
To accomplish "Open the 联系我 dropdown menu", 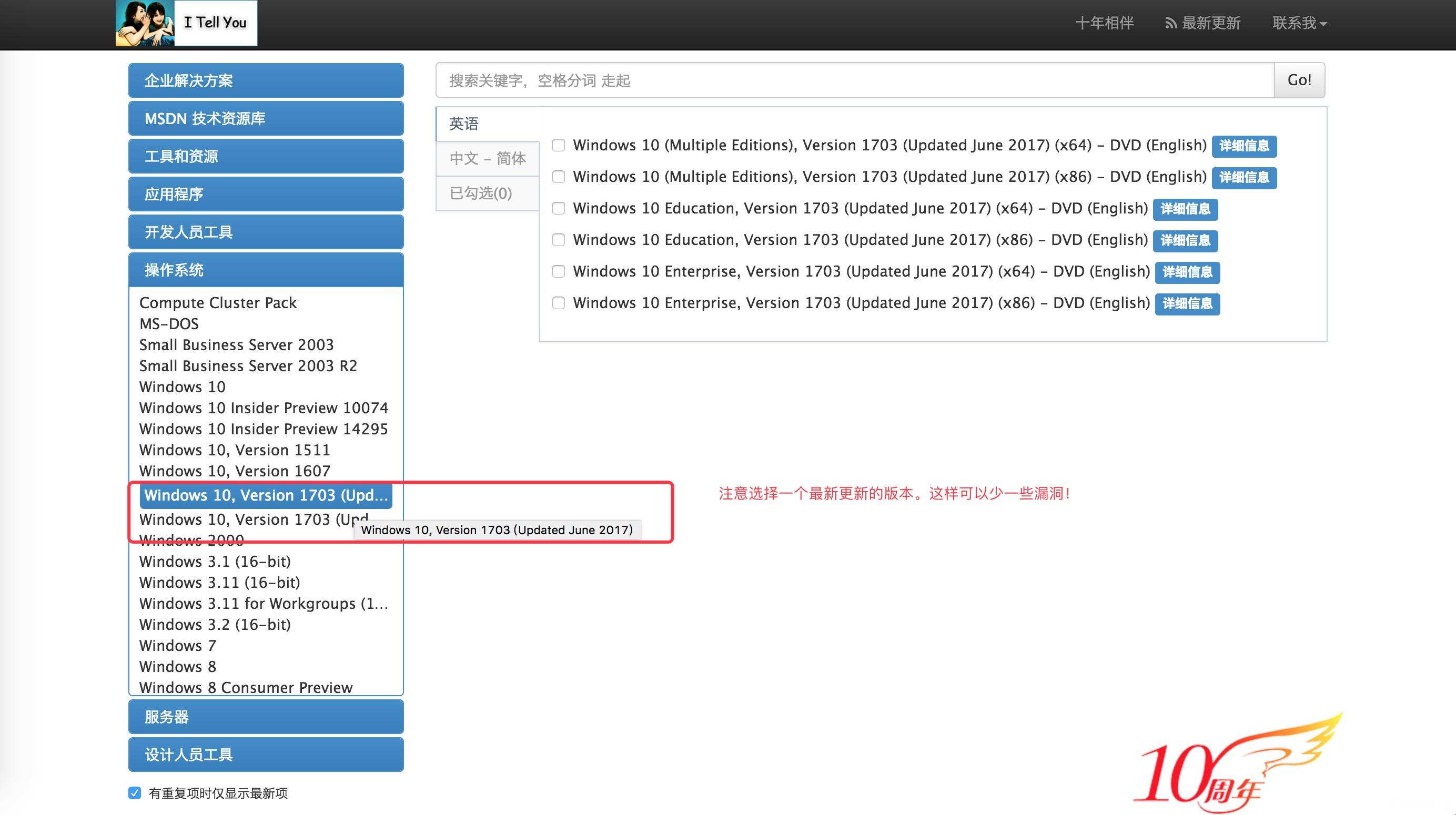I will [x=1299, y=23].
